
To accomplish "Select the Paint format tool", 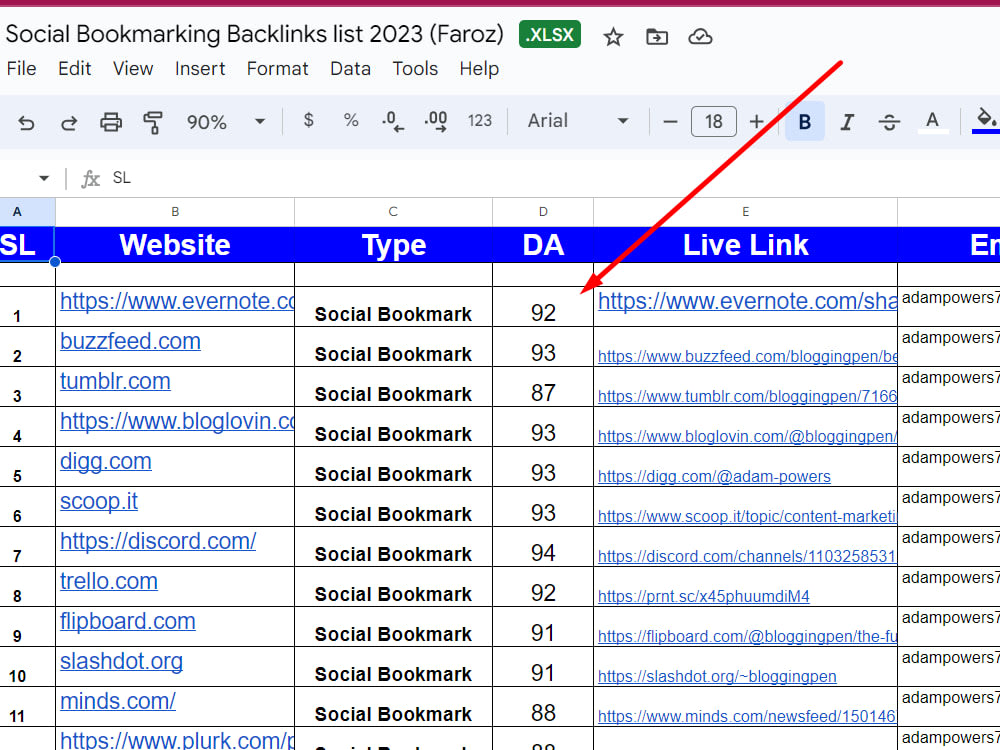I will point(153,122).
